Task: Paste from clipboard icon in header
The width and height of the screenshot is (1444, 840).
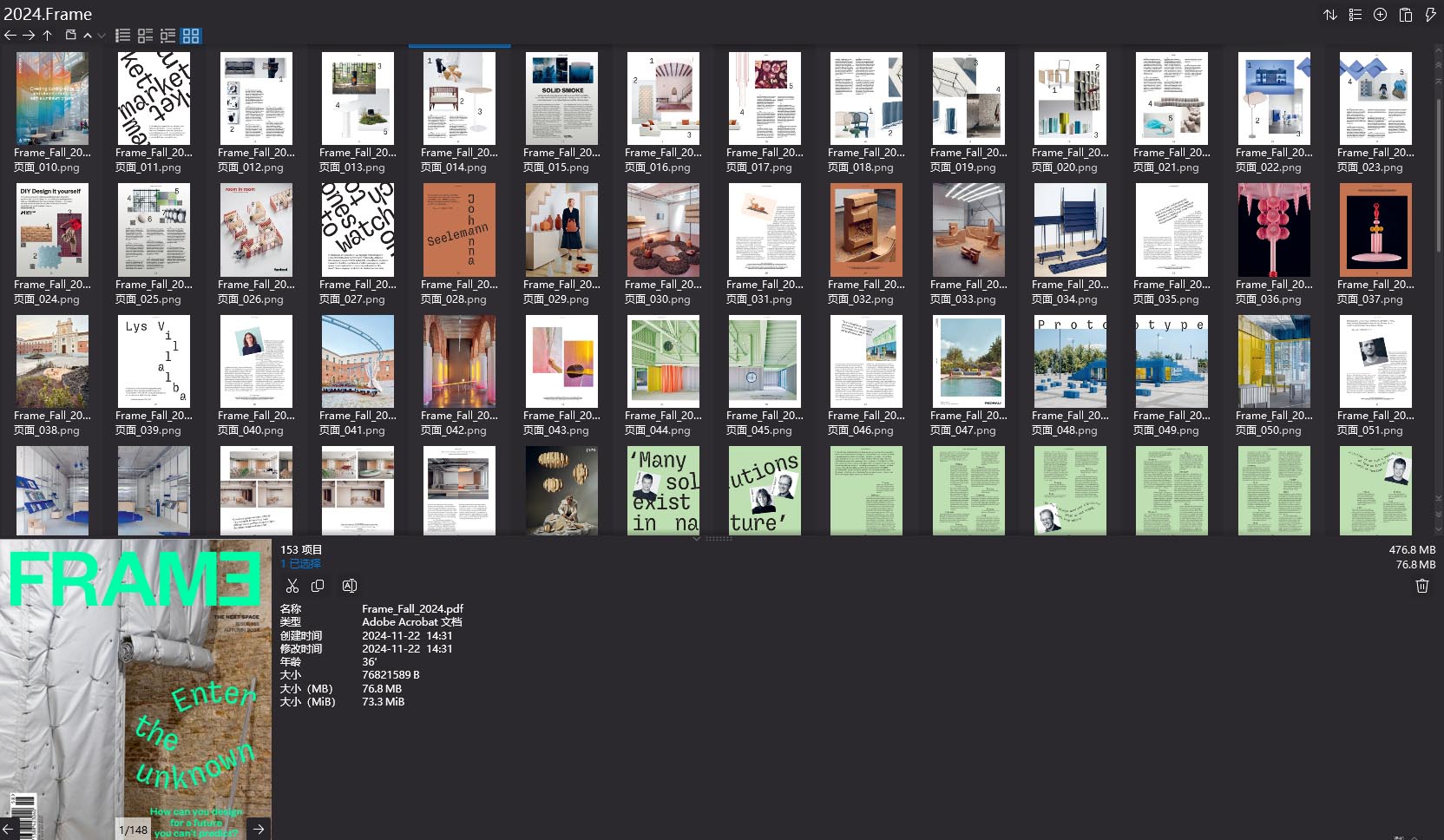Action: tap(1406, 15)
